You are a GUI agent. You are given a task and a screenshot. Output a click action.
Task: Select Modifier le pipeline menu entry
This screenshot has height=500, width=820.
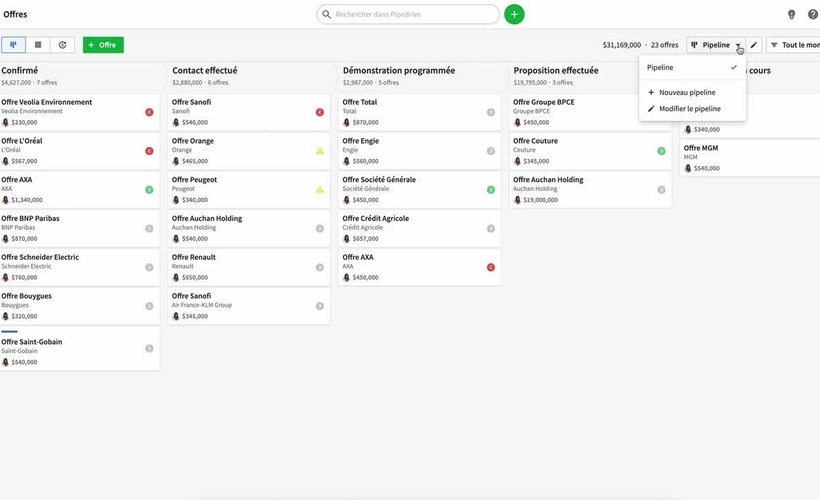(689, 108)
